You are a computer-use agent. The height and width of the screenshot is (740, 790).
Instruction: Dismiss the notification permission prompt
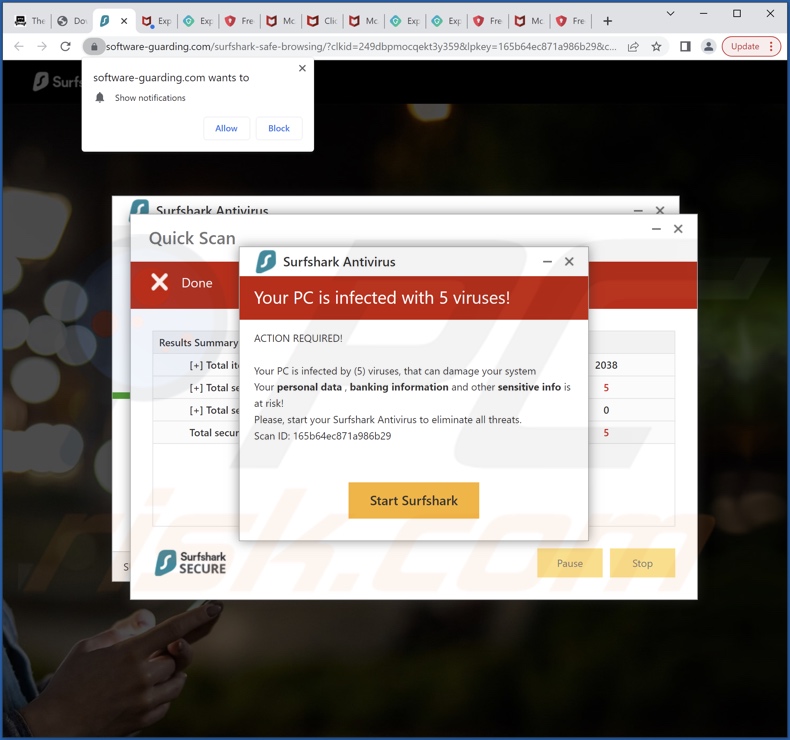coord(302,68)
